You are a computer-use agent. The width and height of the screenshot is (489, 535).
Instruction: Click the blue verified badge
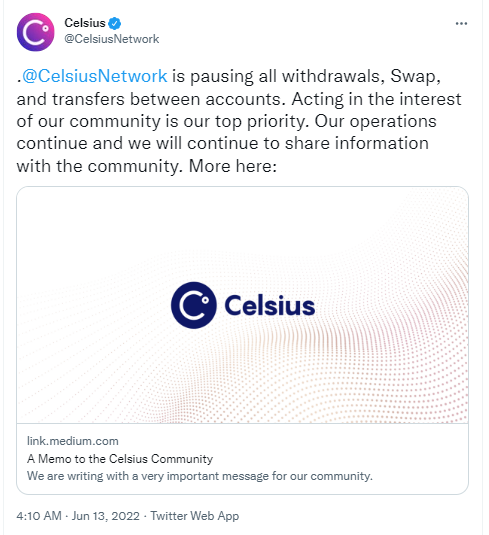114,23
